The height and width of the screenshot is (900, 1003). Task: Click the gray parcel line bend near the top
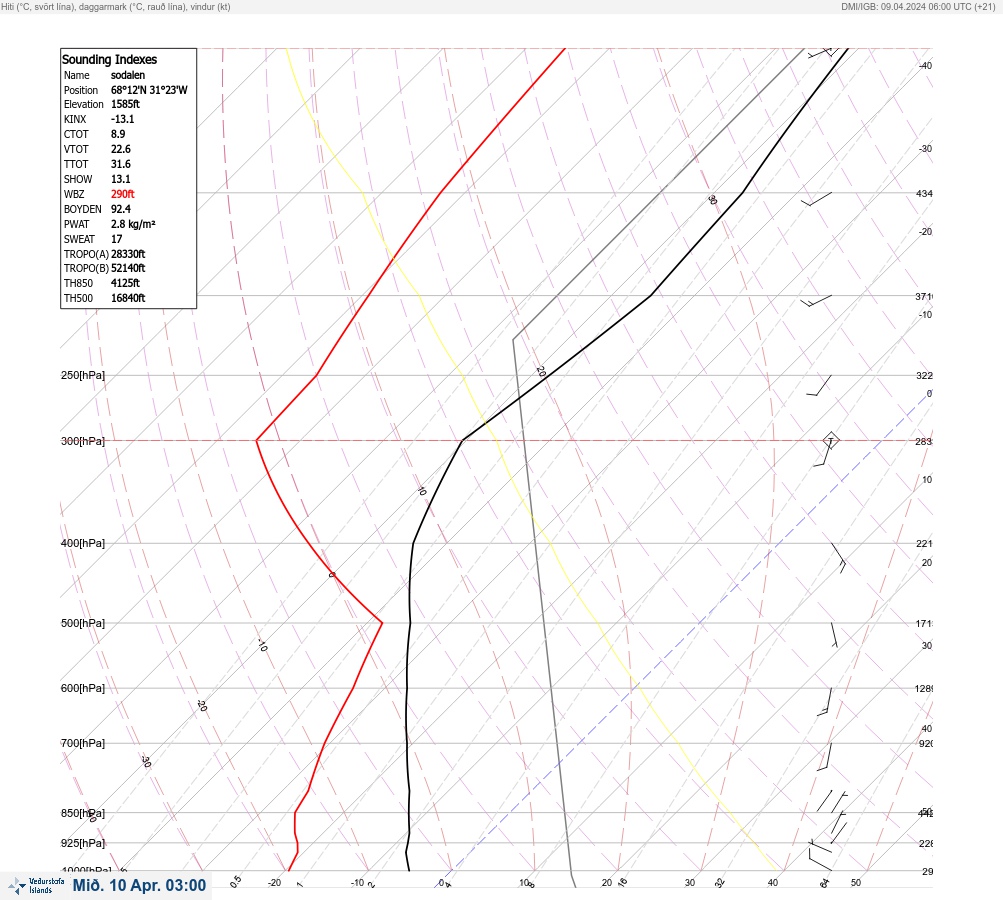pyautogui.click(x=513, y=340)
